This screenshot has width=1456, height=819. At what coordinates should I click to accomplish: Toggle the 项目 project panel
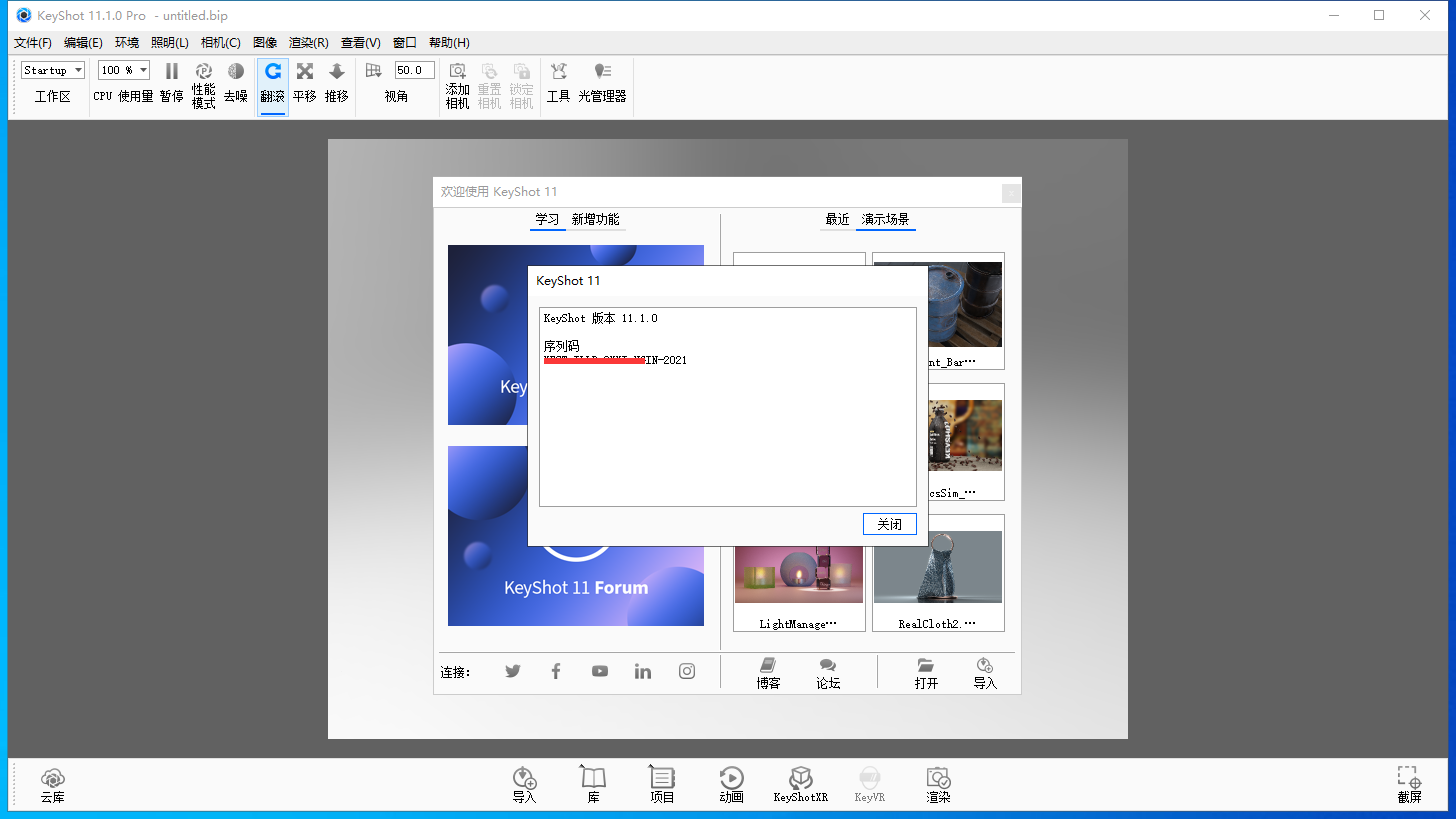[x=662, y=786]
